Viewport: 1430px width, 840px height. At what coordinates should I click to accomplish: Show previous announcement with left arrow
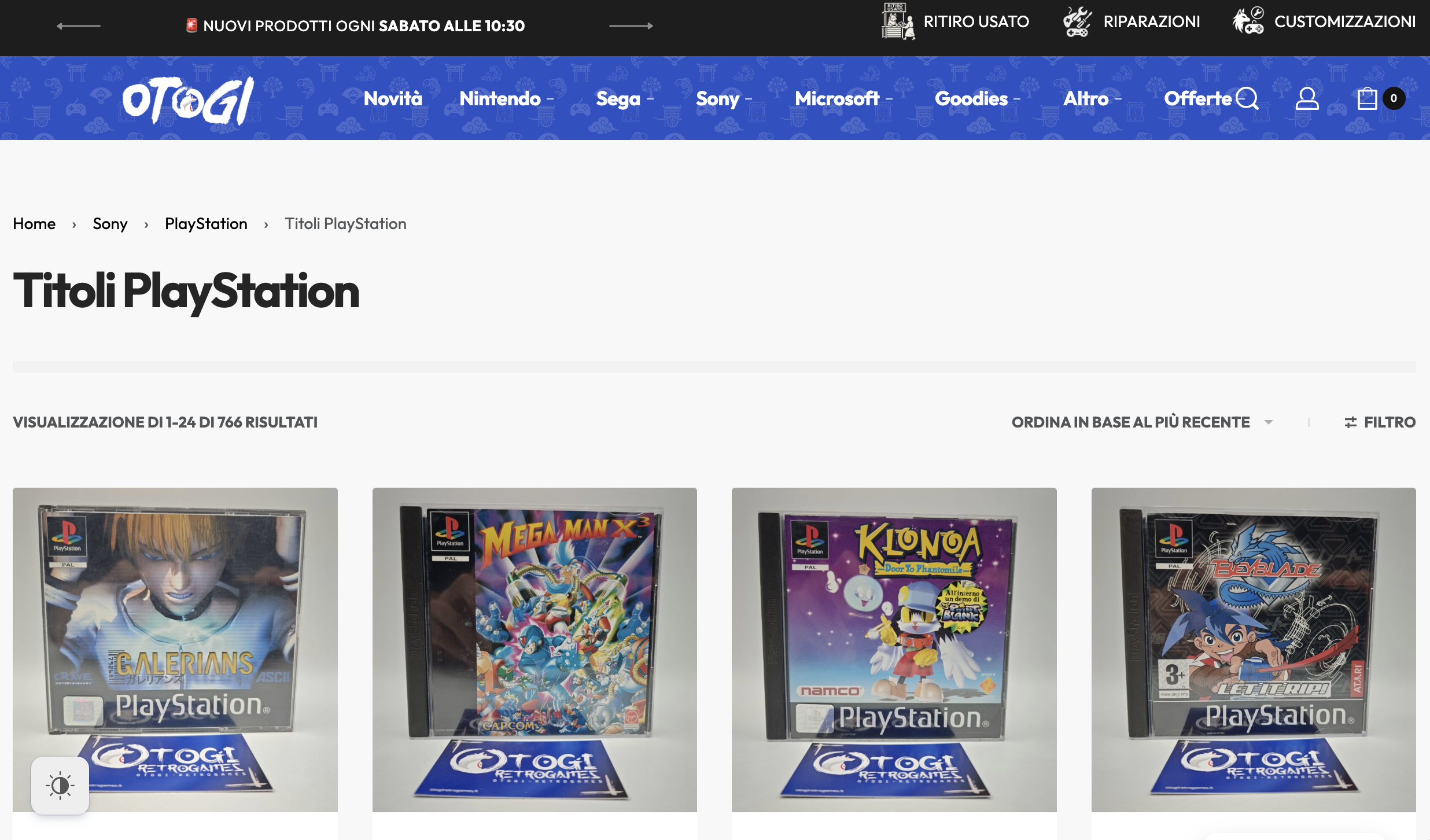[79, 26]
